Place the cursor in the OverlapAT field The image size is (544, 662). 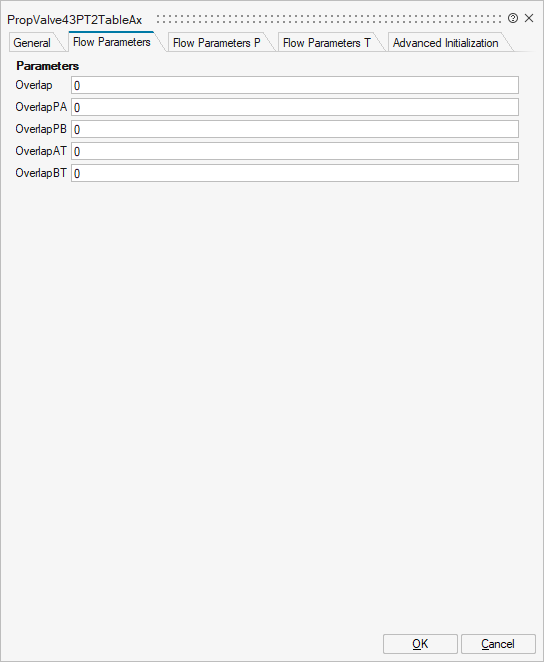coord(295,151)
